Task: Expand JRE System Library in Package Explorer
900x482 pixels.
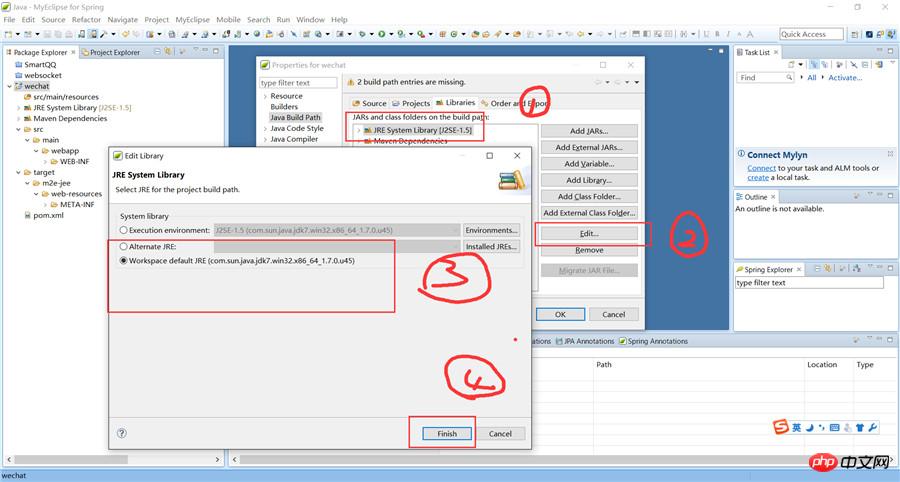Action: [x=18, y=108]
